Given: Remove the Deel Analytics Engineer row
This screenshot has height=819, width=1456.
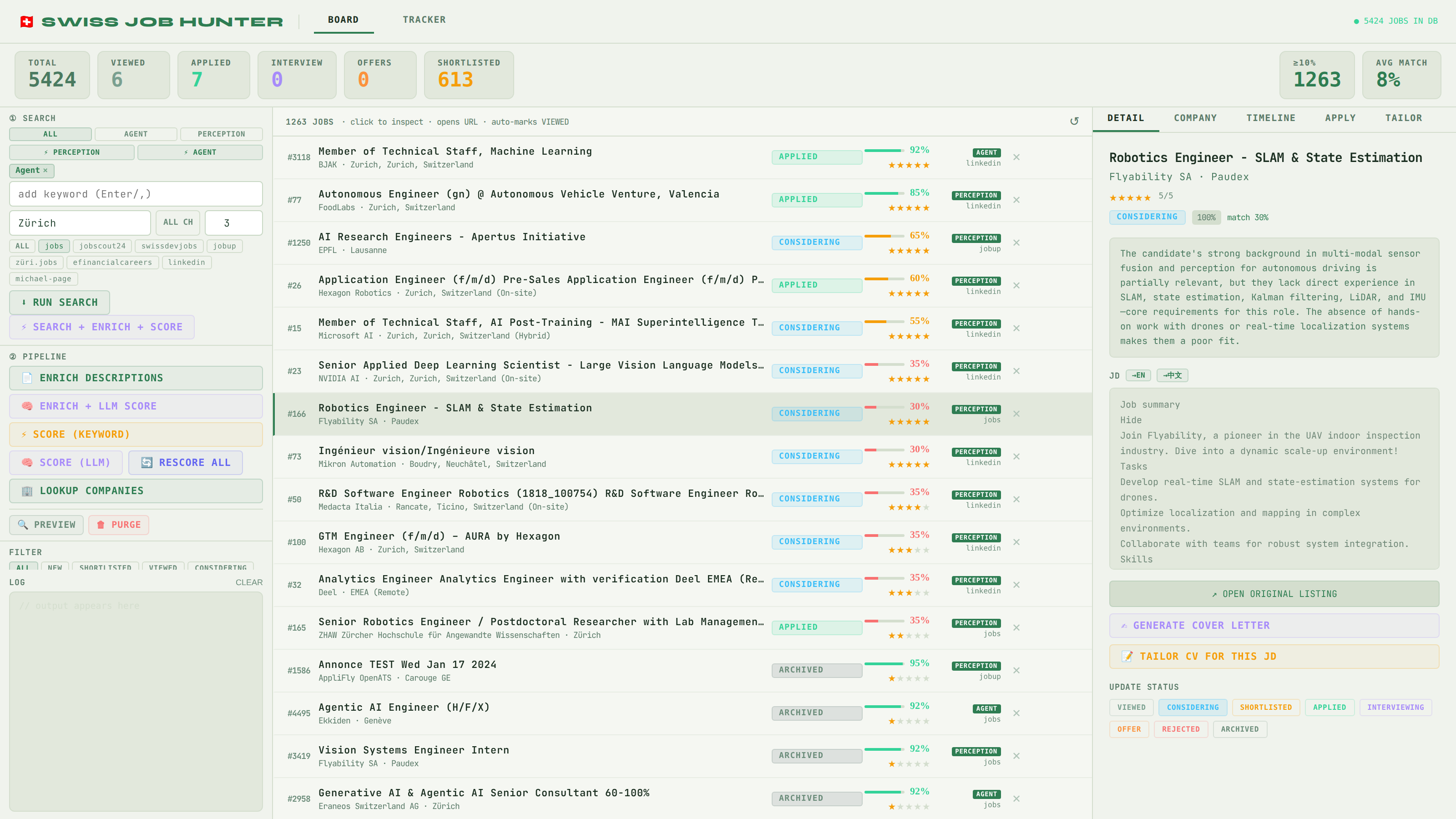Looking at the screenshot, I should [1016, 585].
